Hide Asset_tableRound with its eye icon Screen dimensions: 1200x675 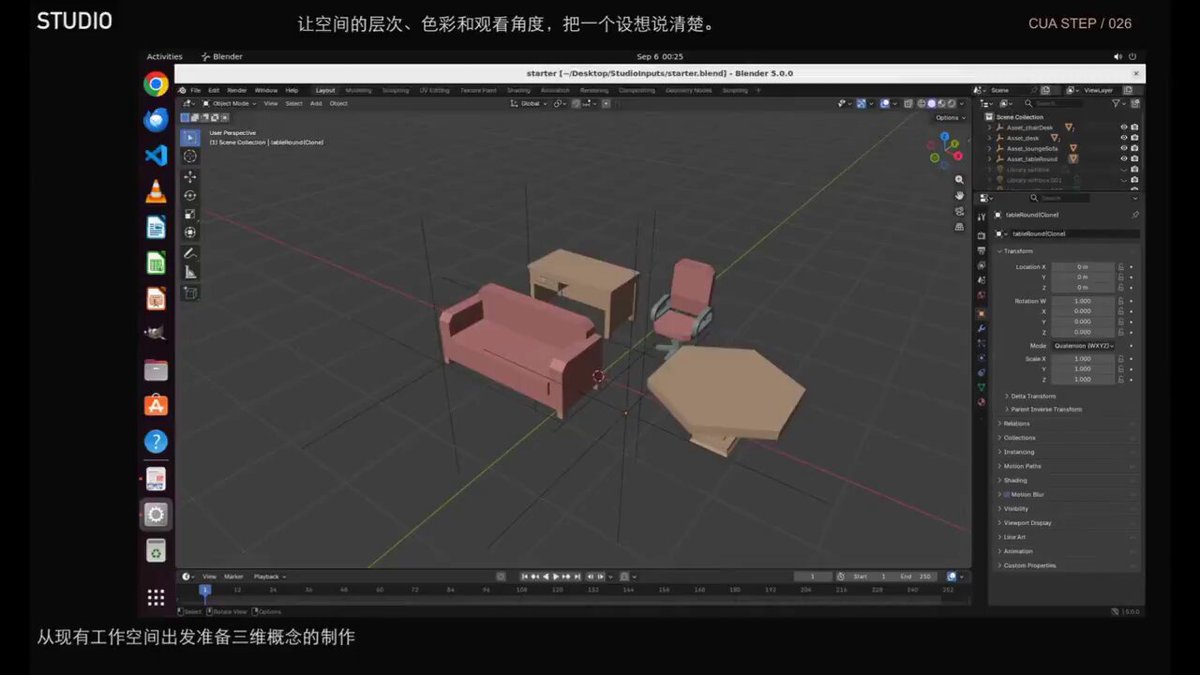point(1124,159)
